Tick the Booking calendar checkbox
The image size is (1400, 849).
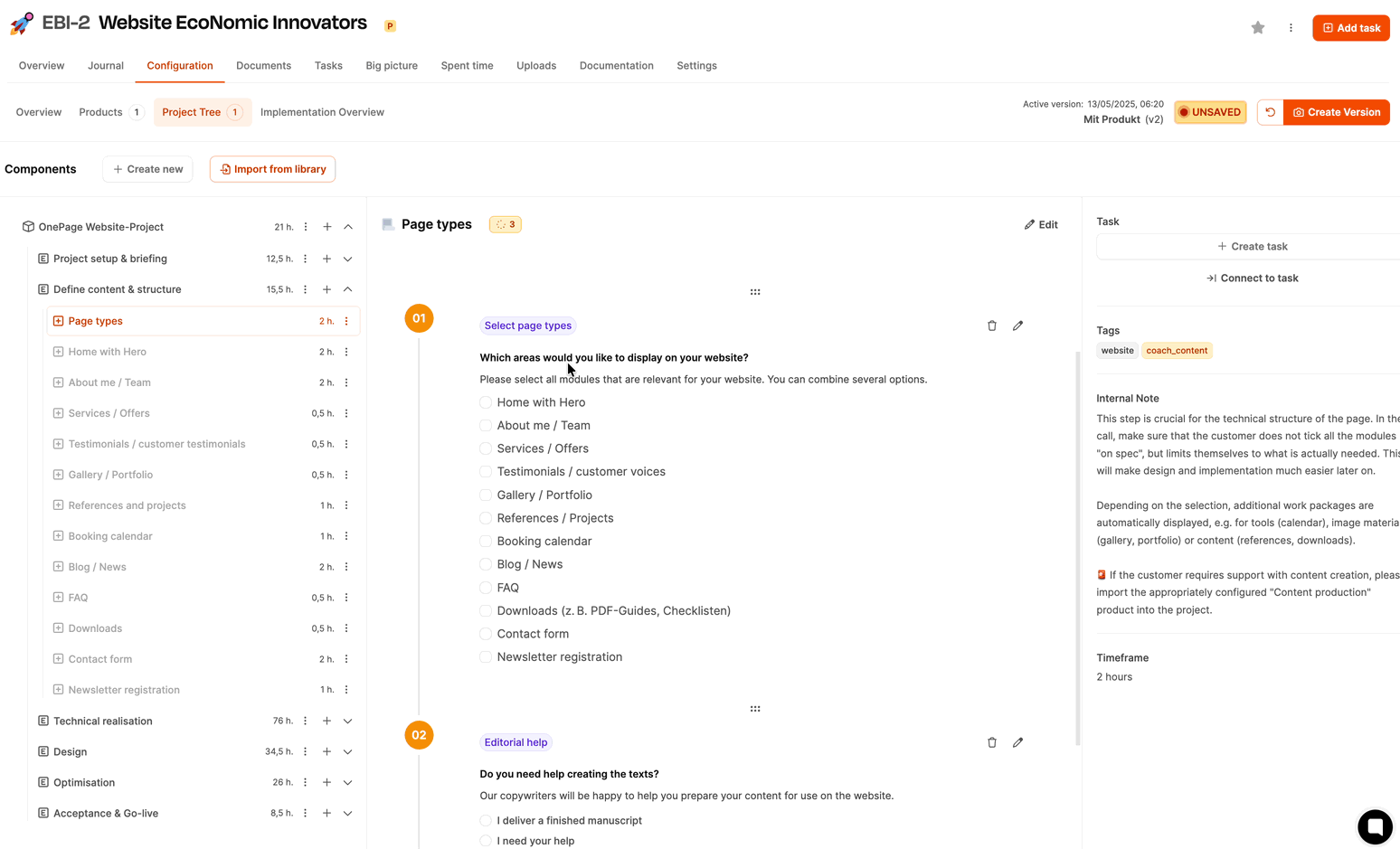486,541
